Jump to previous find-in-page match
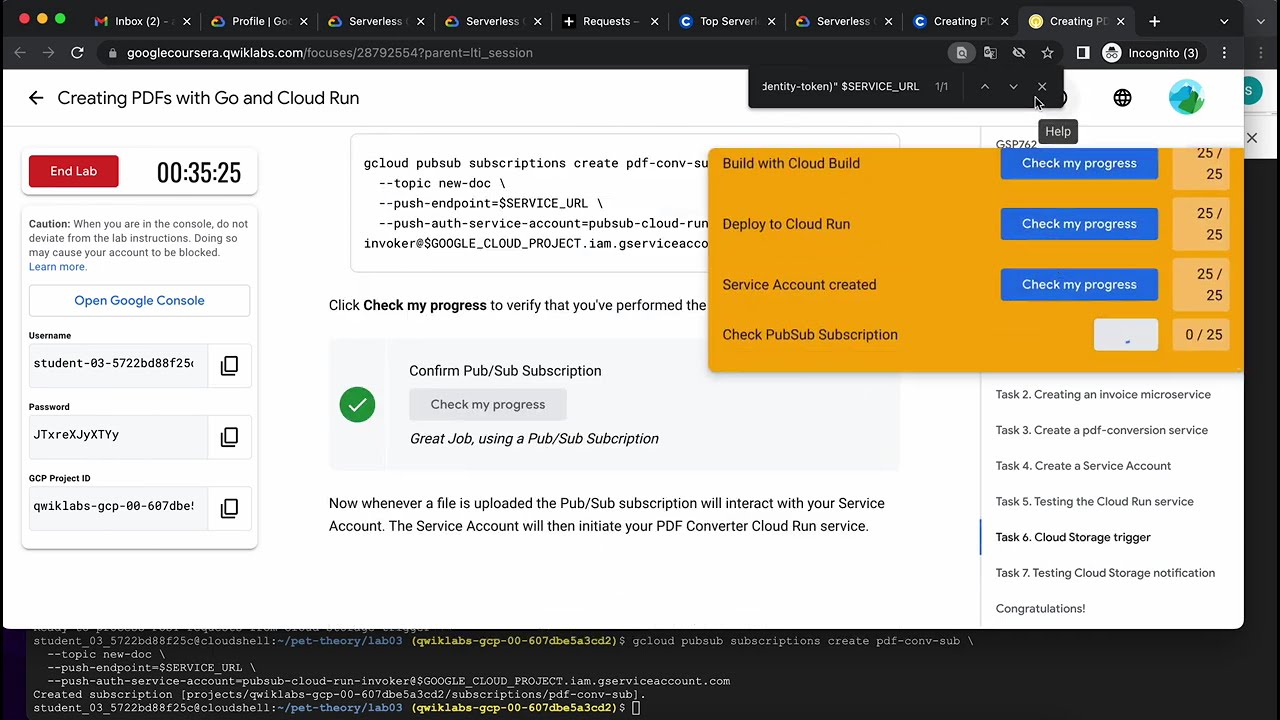The height and width of the screenshot is (720, 1280). click(x=985, y=87)
